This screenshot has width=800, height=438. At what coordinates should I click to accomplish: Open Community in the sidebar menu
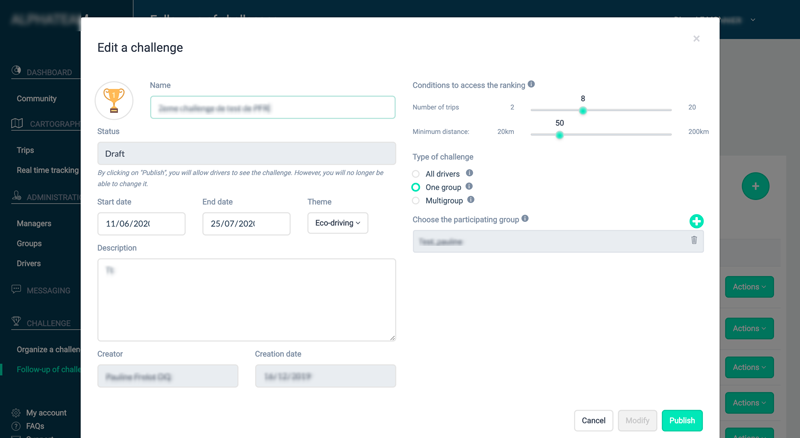point(37,99)
